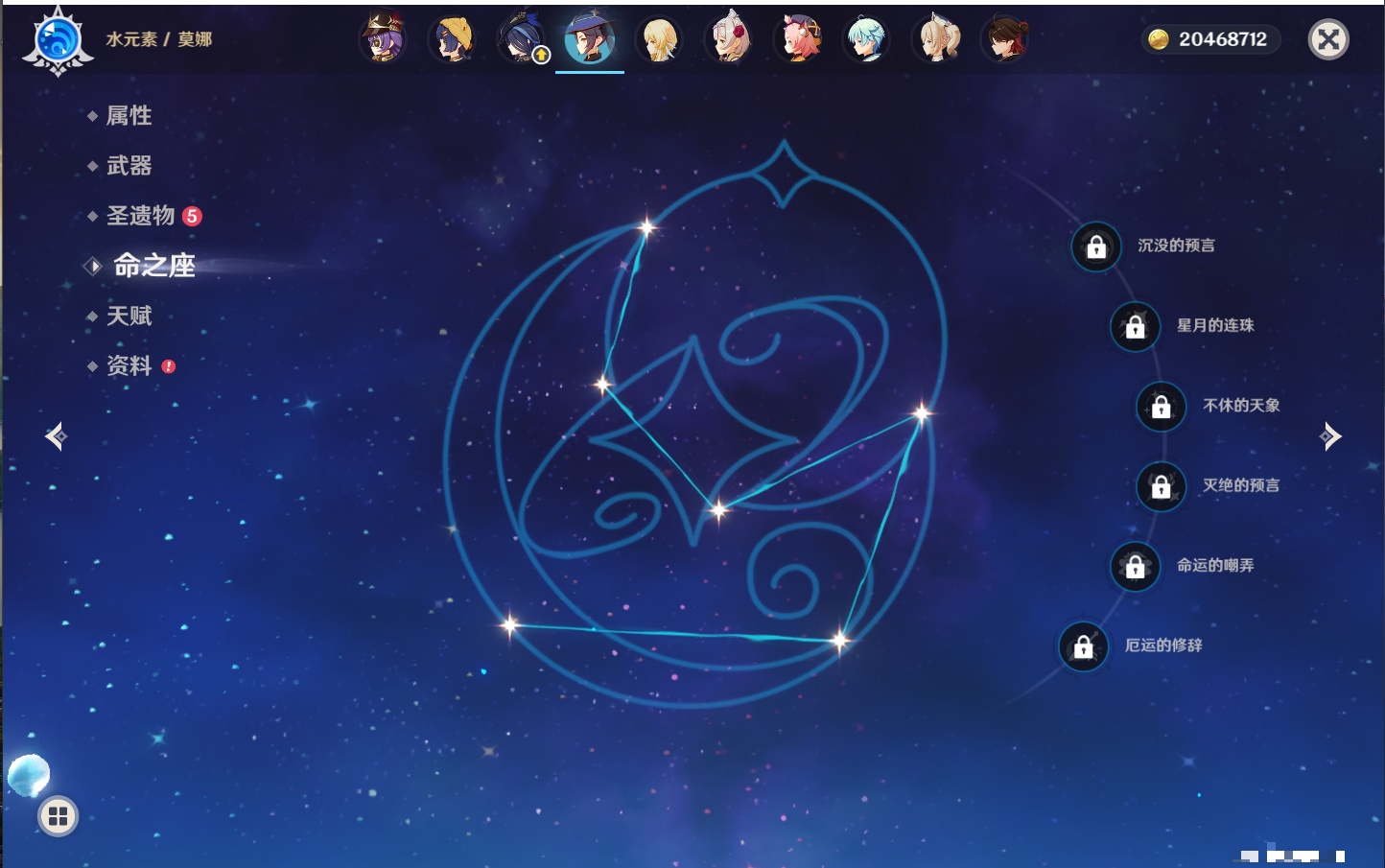Image resolution: width=1385 pixels, height=868 pixels.
Task: Select the 命之座 constellation tab
Action: coord(153,266)
